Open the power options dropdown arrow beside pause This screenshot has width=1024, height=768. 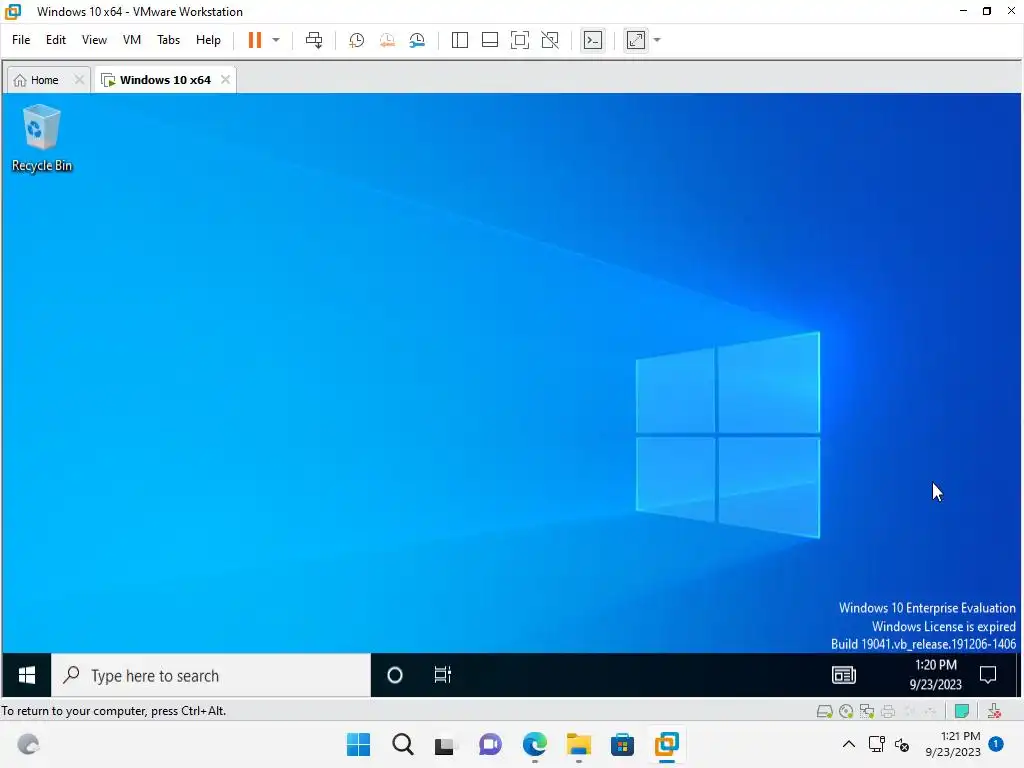click(x=276, y=40)
